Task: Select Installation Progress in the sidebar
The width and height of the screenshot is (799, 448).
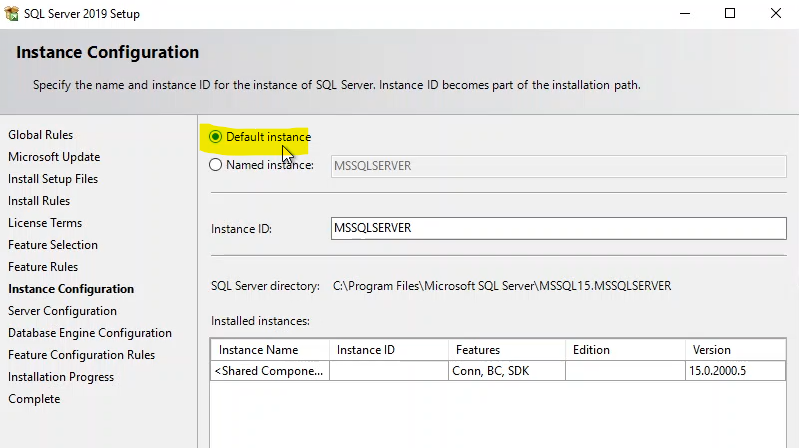Action: point(61,377)
